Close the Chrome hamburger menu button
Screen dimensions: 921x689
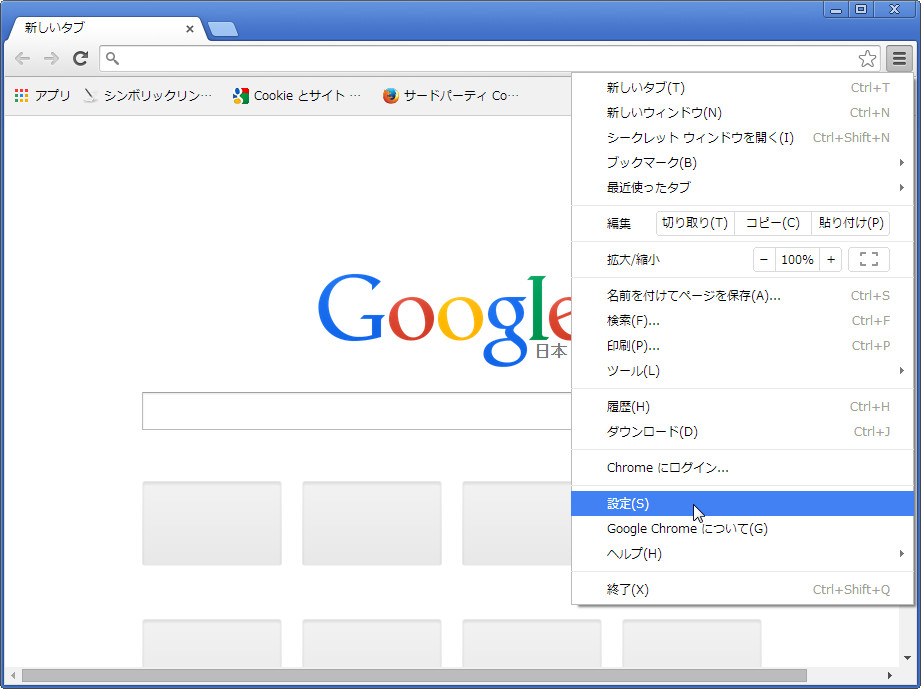899,59
